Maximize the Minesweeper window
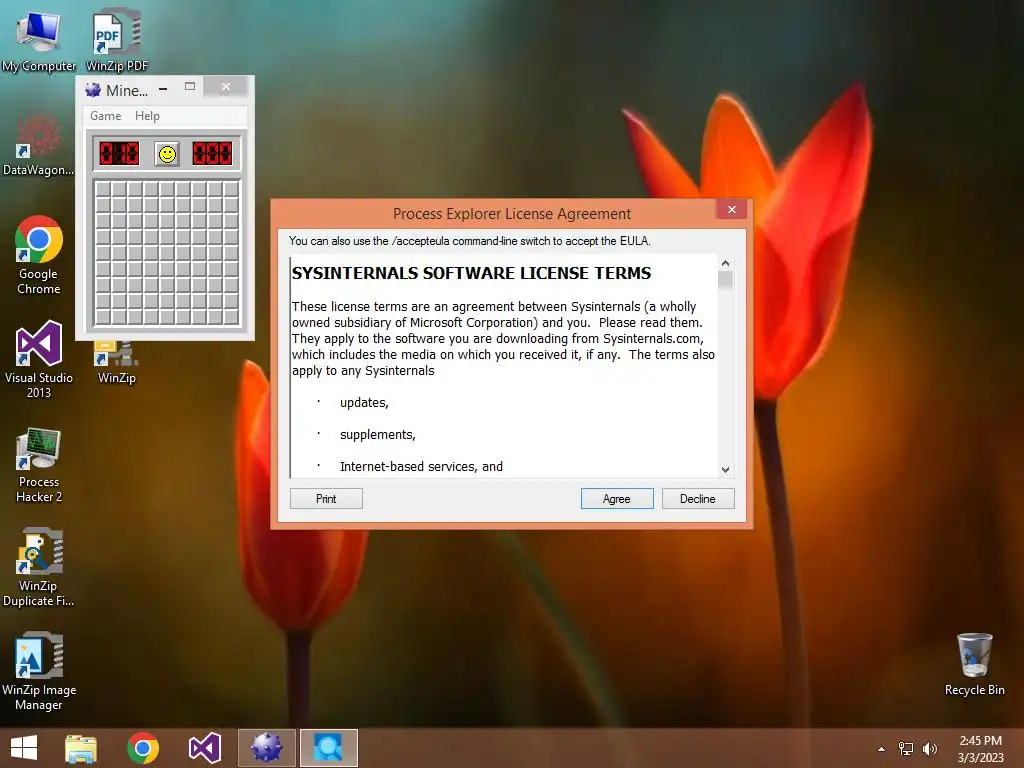The height and width of the screenshot is (768, 1024). click(x=190, y=87)
